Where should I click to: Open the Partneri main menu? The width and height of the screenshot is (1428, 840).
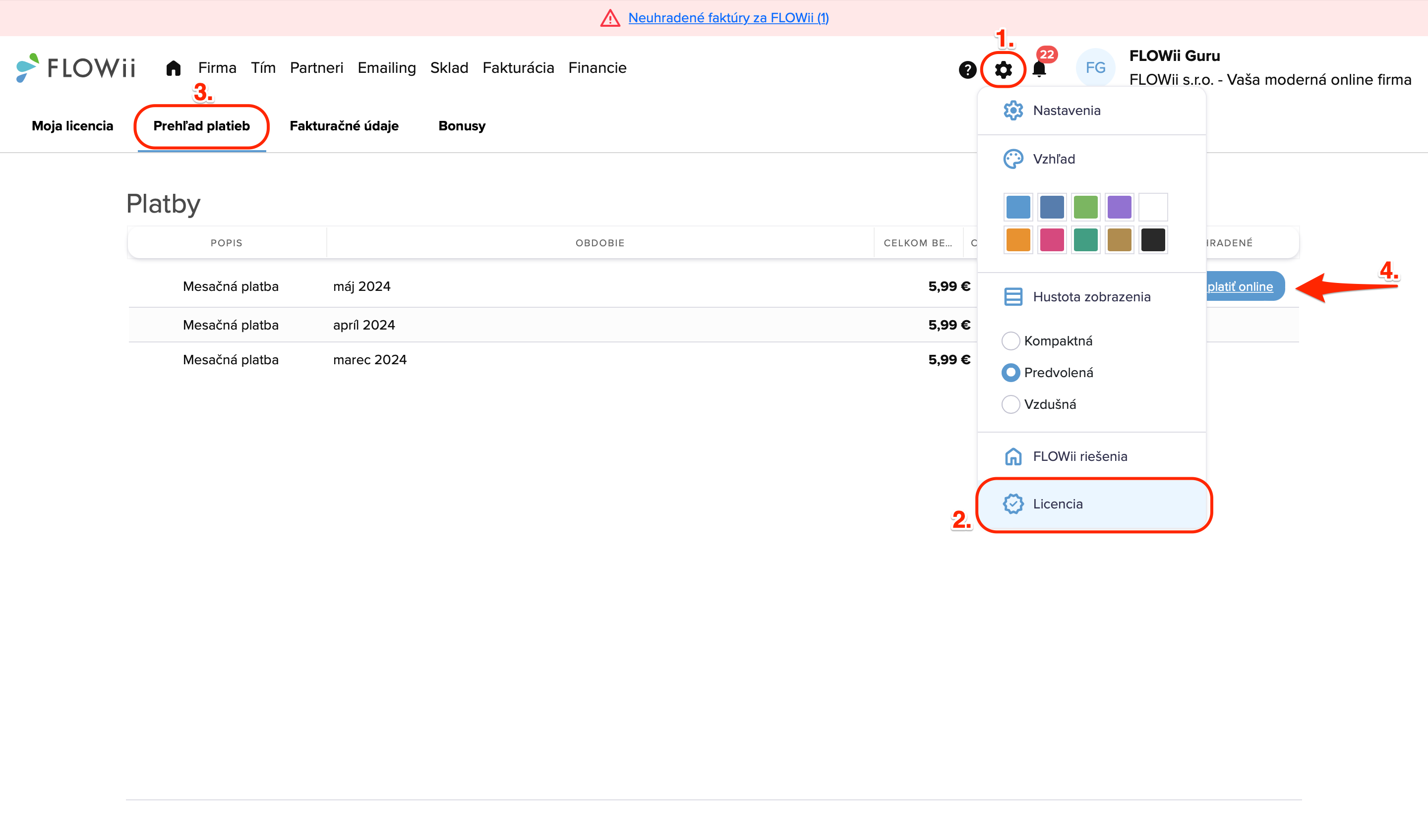[316, 68]
